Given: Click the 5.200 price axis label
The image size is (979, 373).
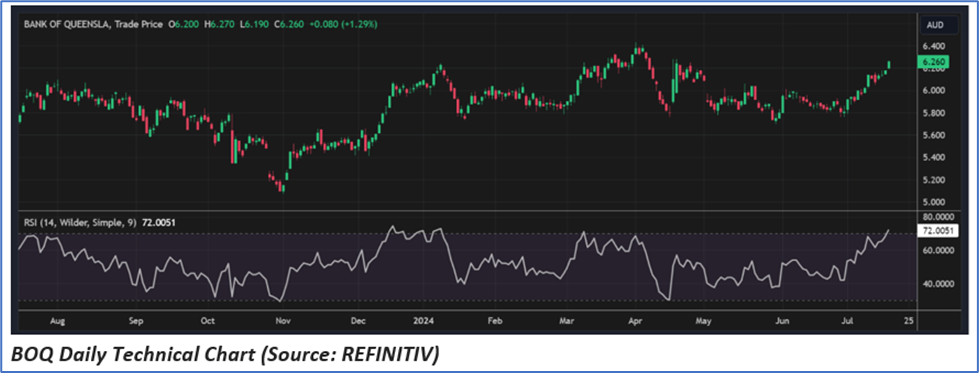Looking at the screenshot, I should click(935, 180).
